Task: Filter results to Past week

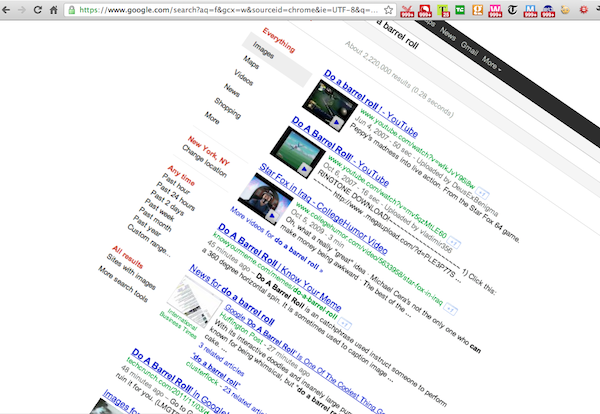Action: (159, 210)
